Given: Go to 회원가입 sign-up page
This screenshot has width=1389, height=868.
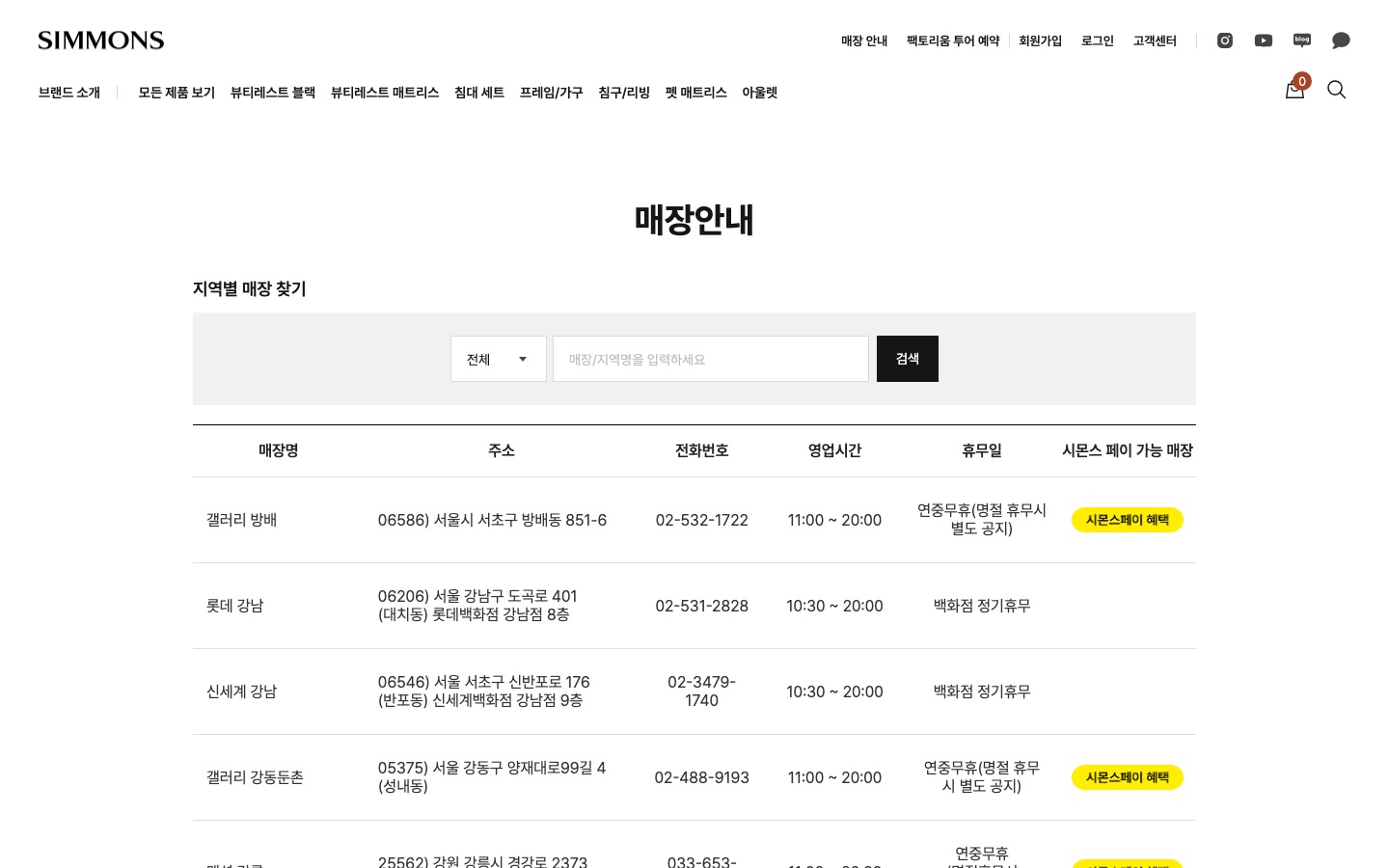Looking at the screenshot, I should (x=1040, y=41).
